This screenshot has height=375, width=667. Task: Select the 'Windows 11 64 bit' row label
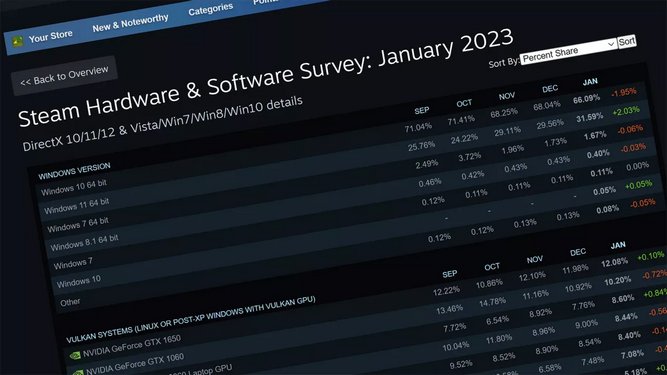(x=77, y=206)
